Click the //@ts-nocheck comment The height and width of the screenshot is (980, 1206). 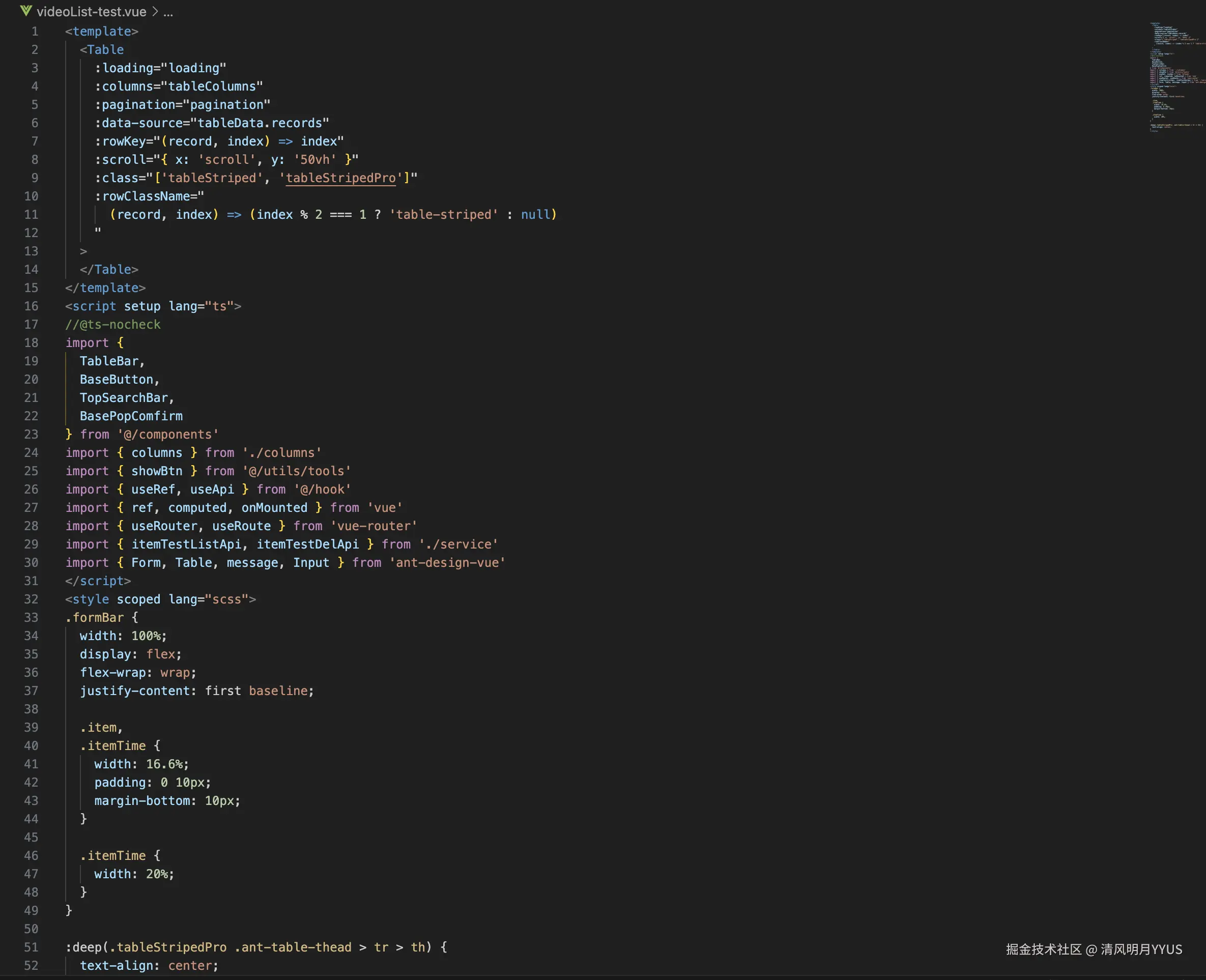[x=113, y=325]
